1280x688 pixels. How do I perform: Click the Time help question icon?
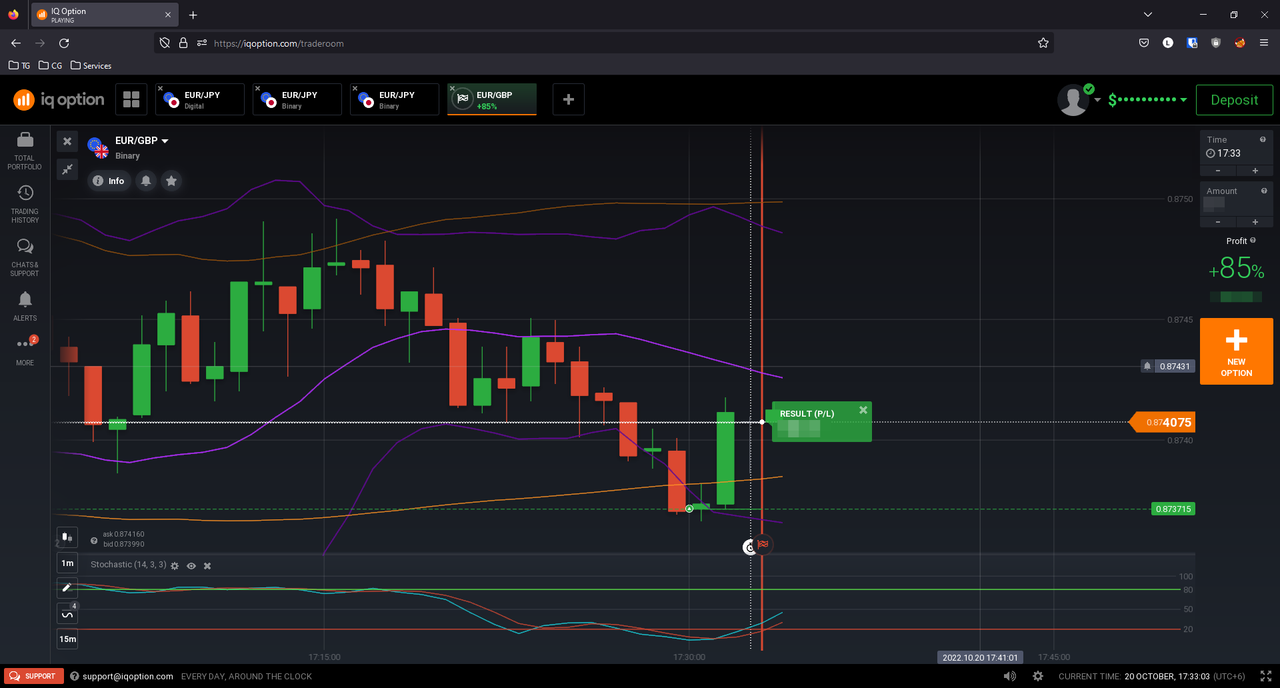(1264, 140)
